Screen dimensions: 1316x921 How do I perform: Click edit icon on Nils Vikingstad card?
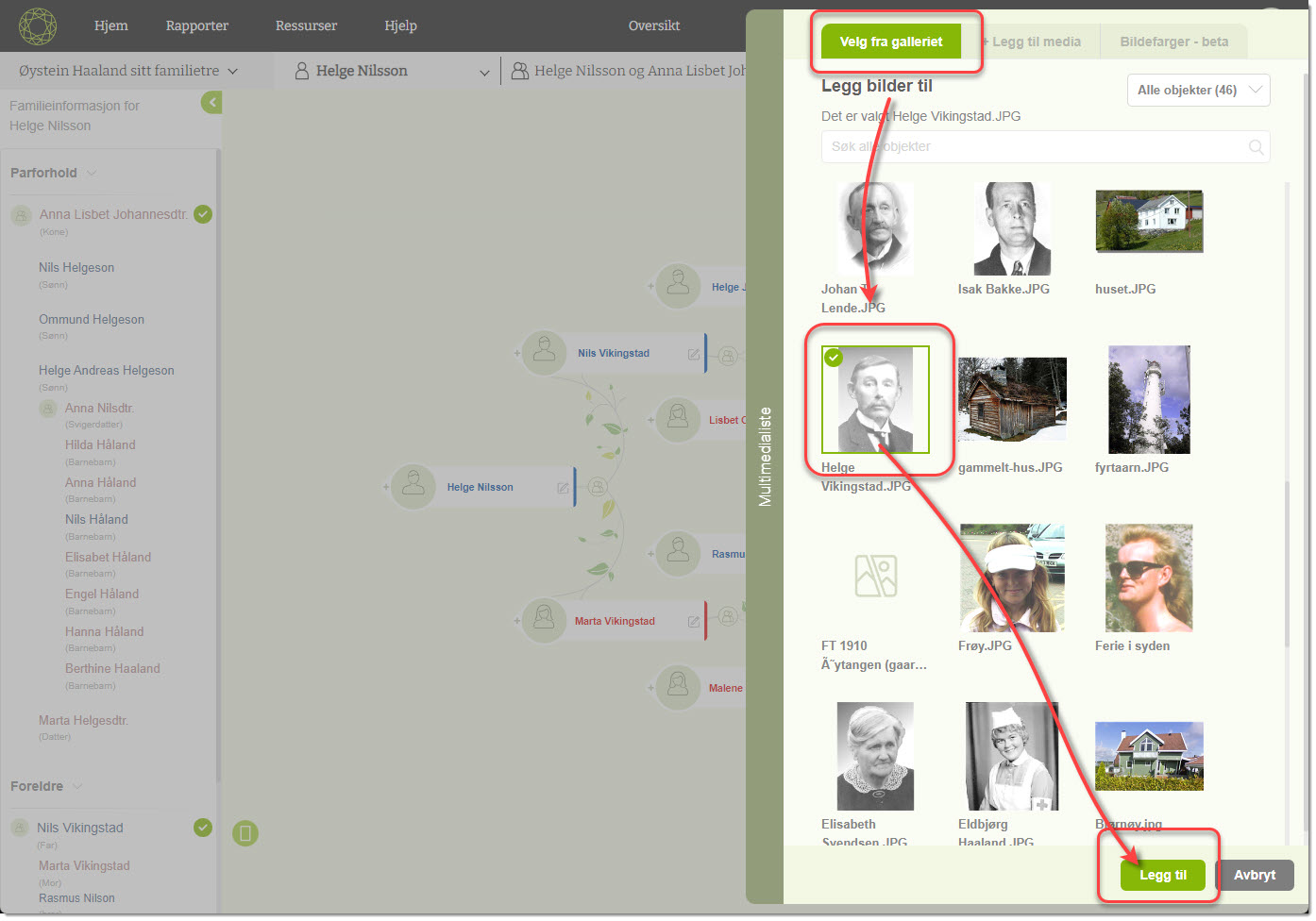click(694, 354)
